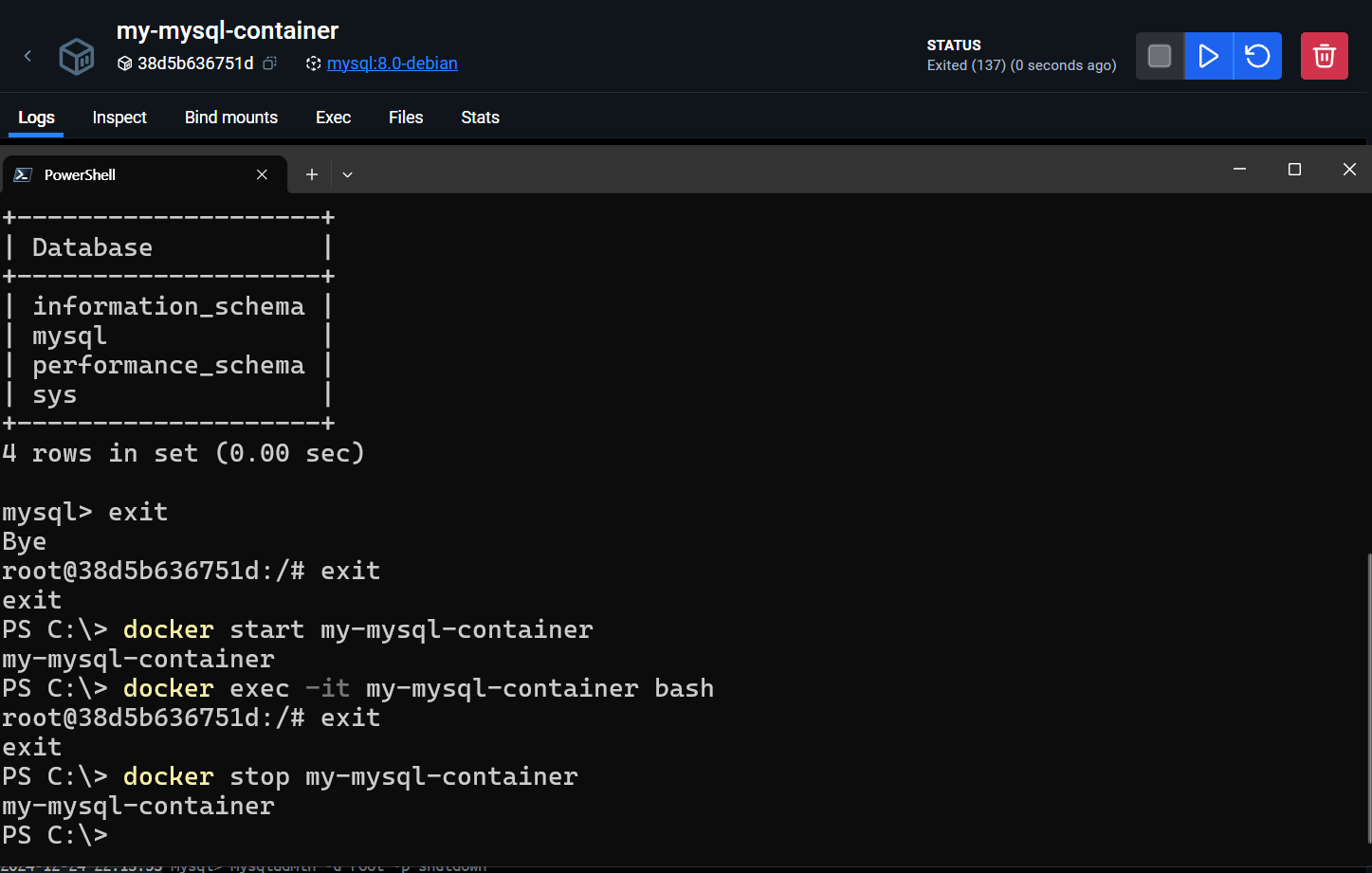
Task: Copy container ID 38d5b636751d
Action: coord(270,64)
